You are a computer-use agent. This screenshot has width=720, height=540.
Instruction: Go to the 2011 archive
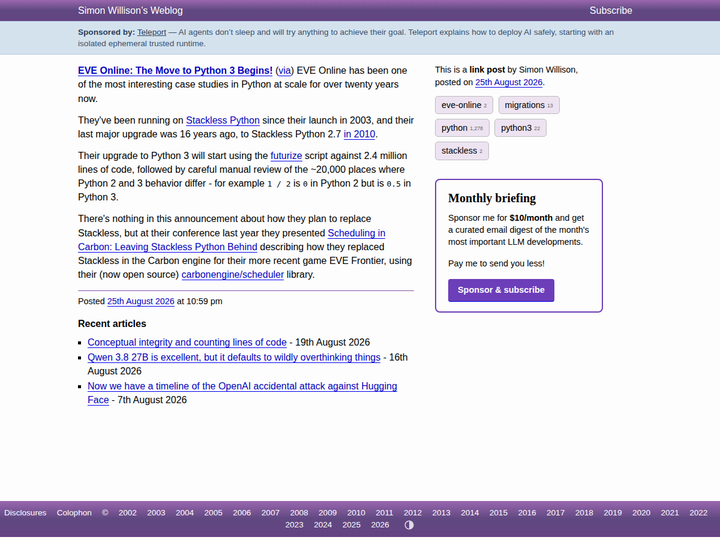384,513
